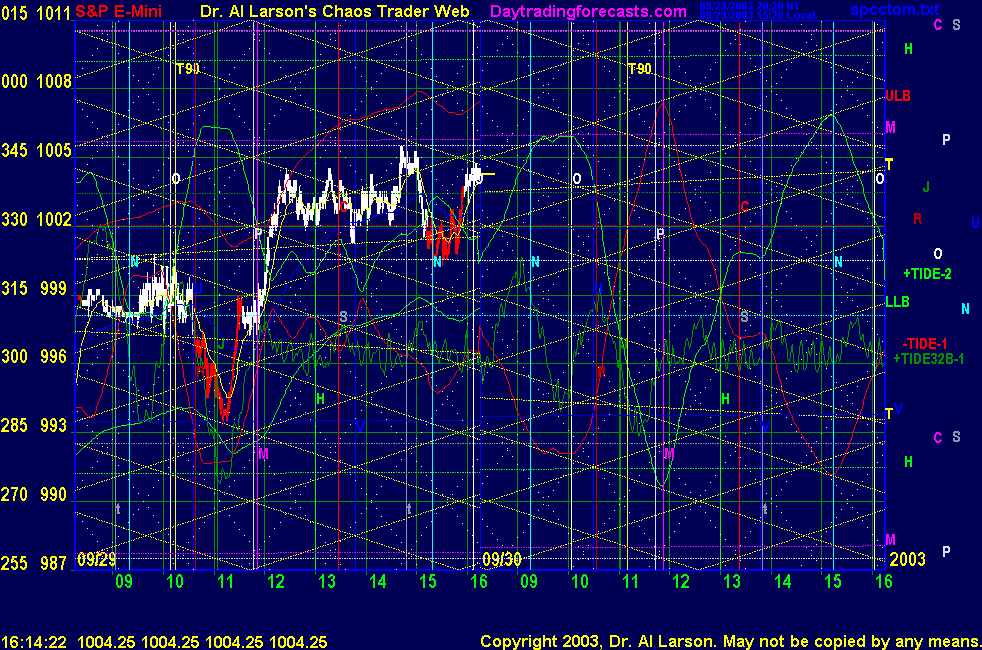Select the '300' degree axis label
The image size is (982, 650).
click(x=14, y=356)
